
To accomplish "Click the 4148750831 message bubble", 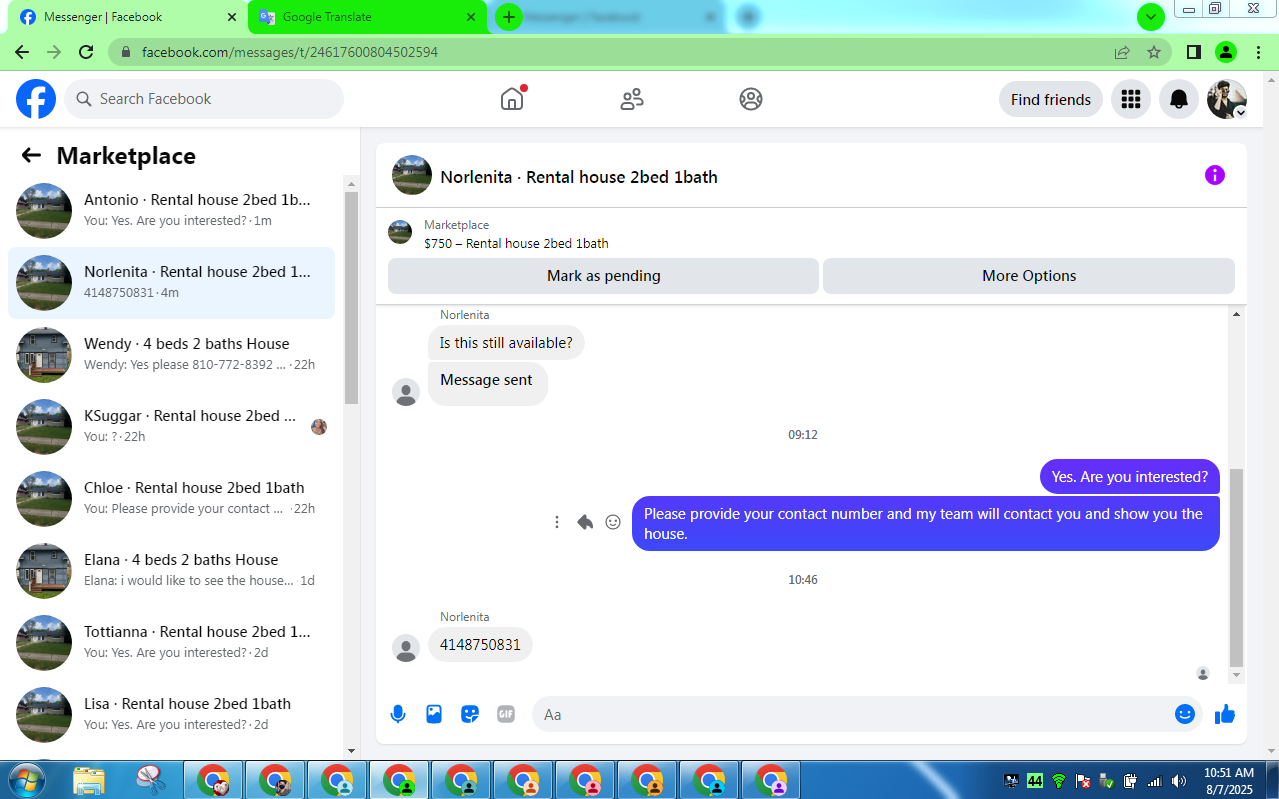I will (x=480, y=645).
